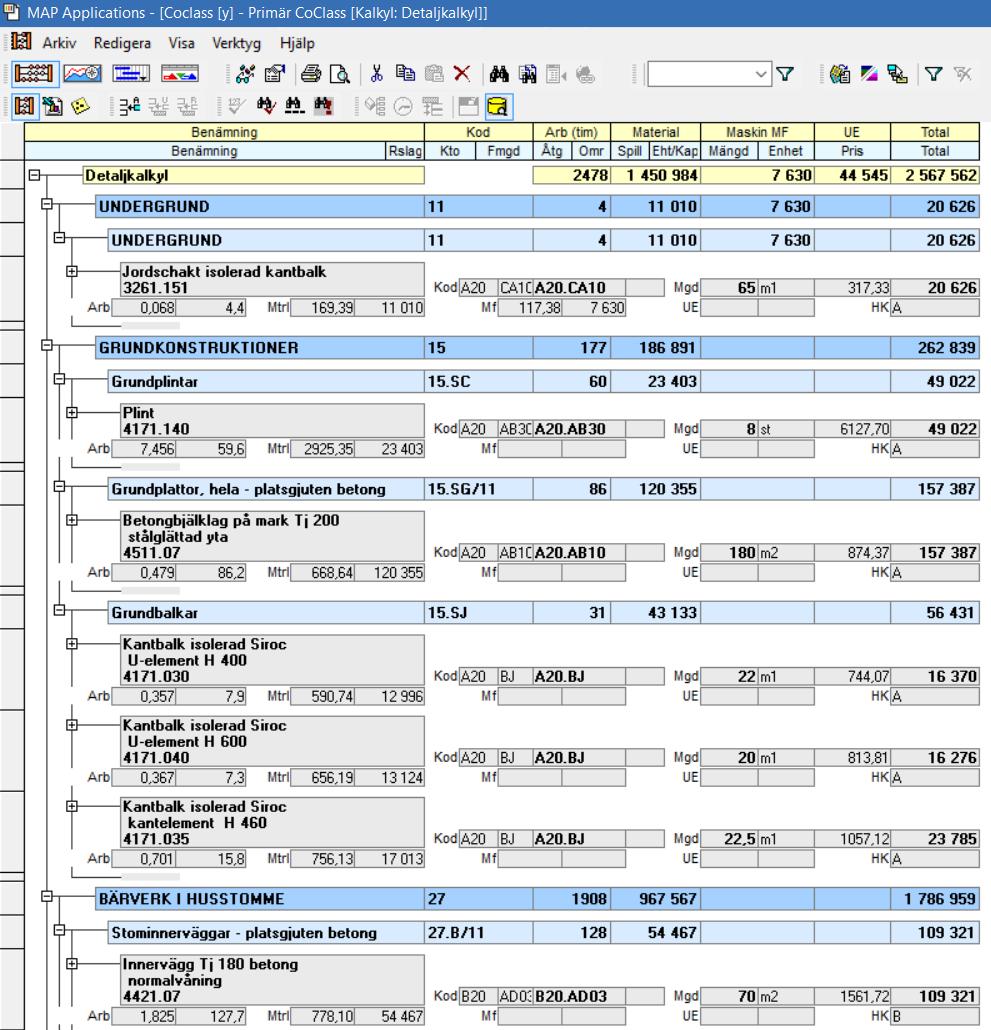Screen dimensions: 991x1030
Task: Collapse the GRUNDKONSTRUKTIONER section
Action: 47,345
